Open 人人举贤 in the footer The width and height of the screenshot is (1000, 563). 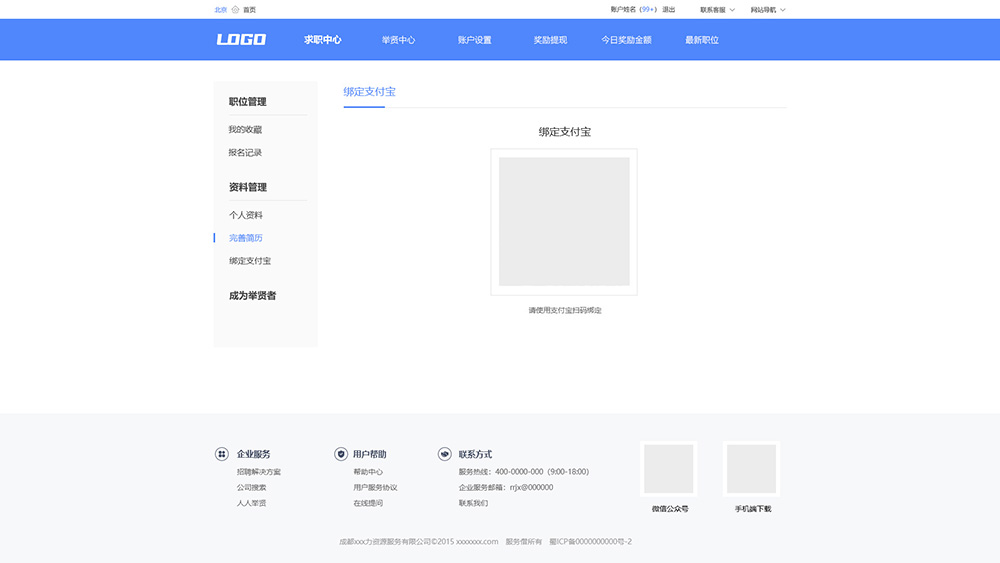pos(251,503)
